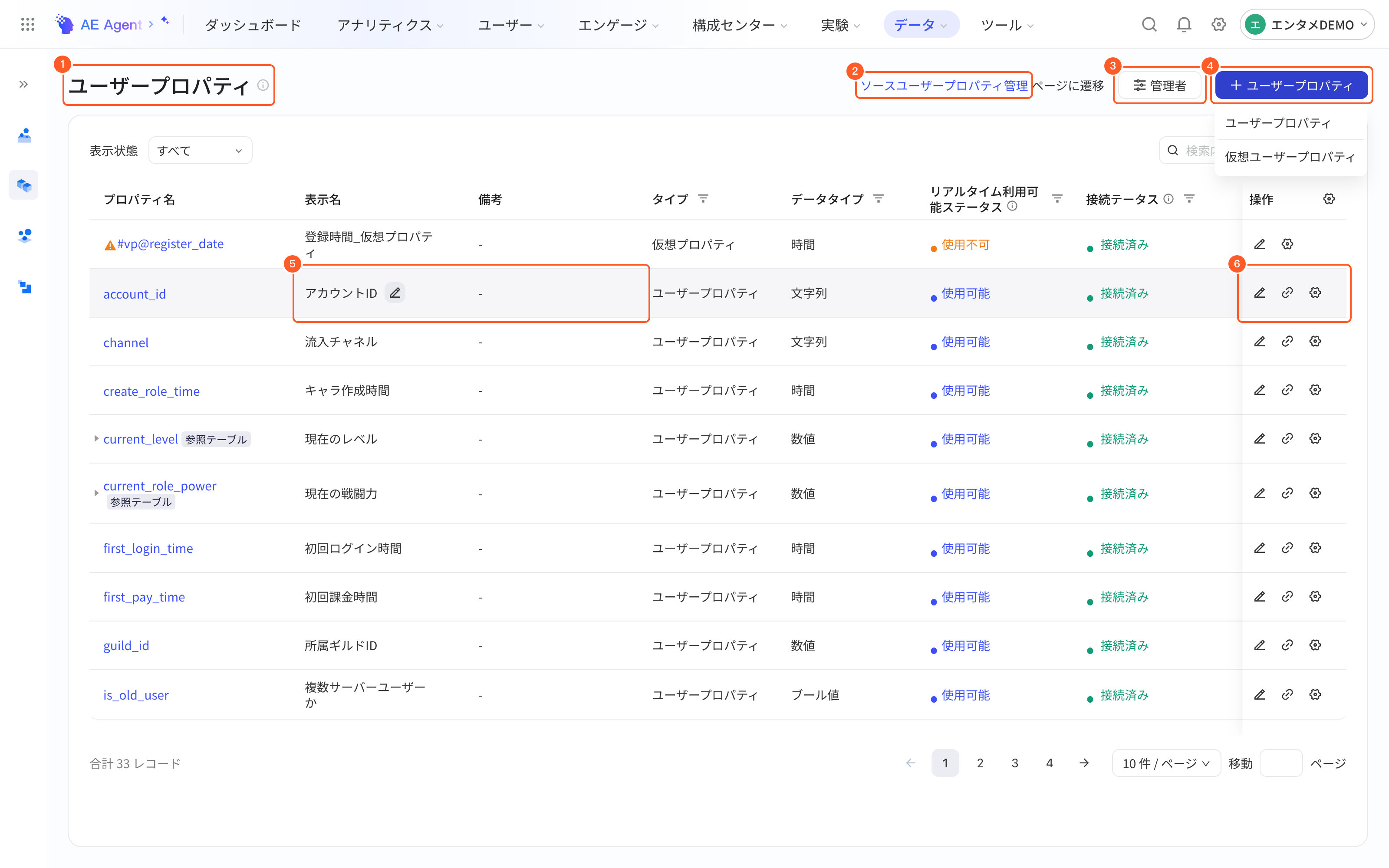
Task: Click the + ユーザープロパティ button
Action: tap(1291, 85)
